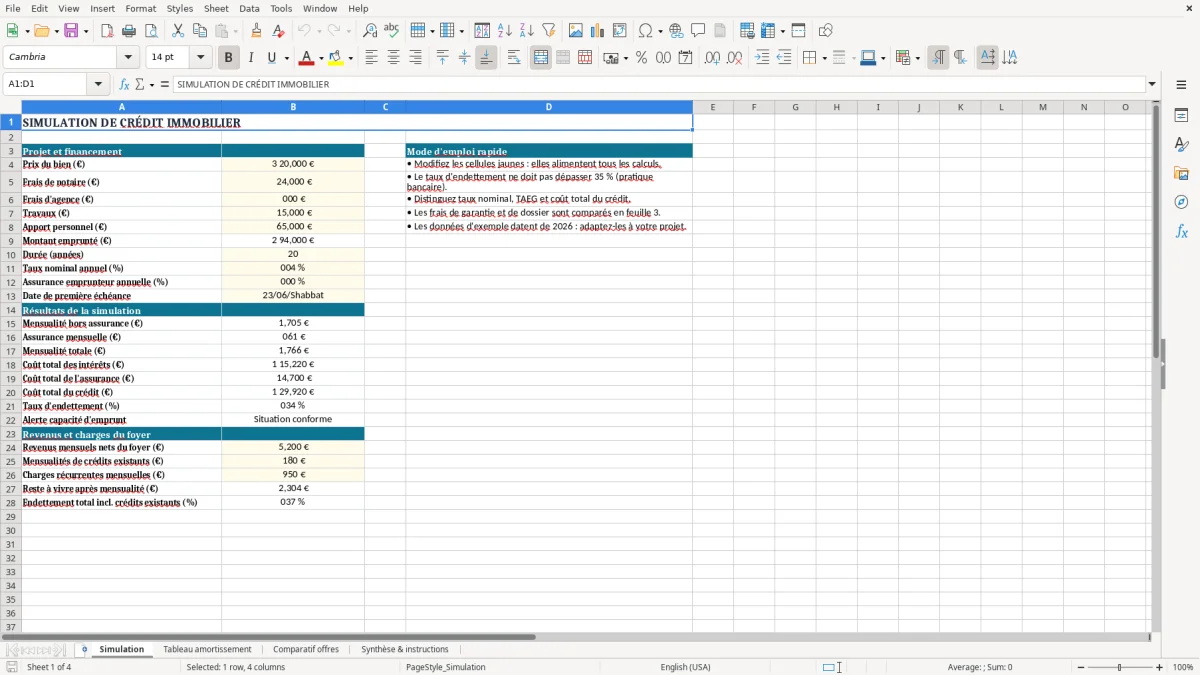Click the Define Print Area icon

click(x=747, y=31)
